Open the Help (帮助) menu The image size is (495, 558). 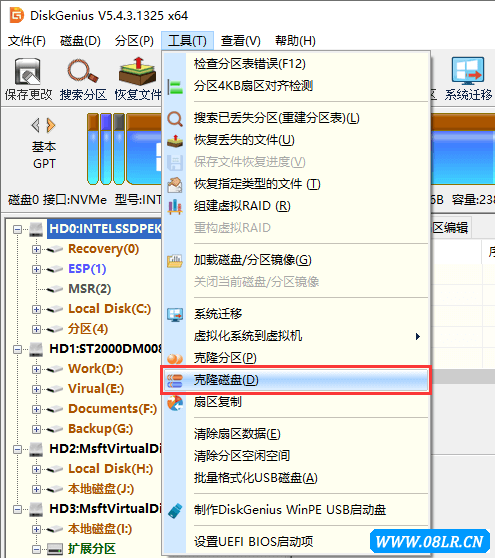(x=295, y=41)
